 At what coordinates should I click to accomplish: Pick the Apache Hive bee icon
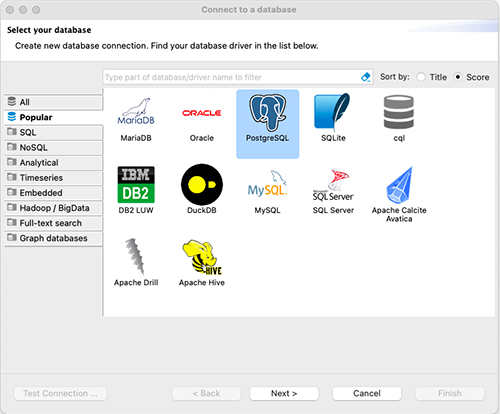point(202,257)
